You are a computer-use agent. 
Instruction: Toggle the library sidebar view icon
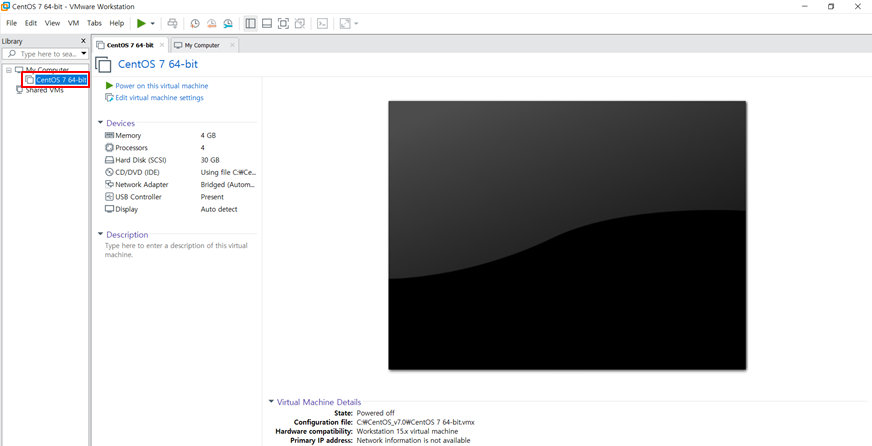[x=250, y=23]
